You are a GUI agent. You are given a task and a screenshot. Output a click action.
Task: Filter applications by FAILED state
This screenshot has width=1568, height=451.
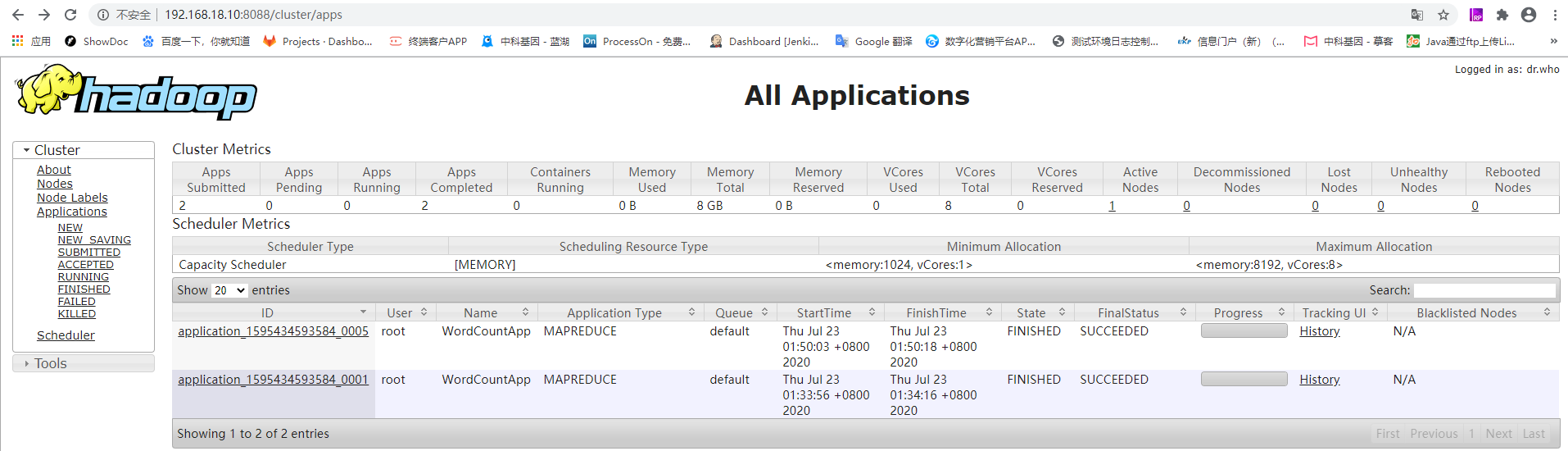[x=77, y=302]
